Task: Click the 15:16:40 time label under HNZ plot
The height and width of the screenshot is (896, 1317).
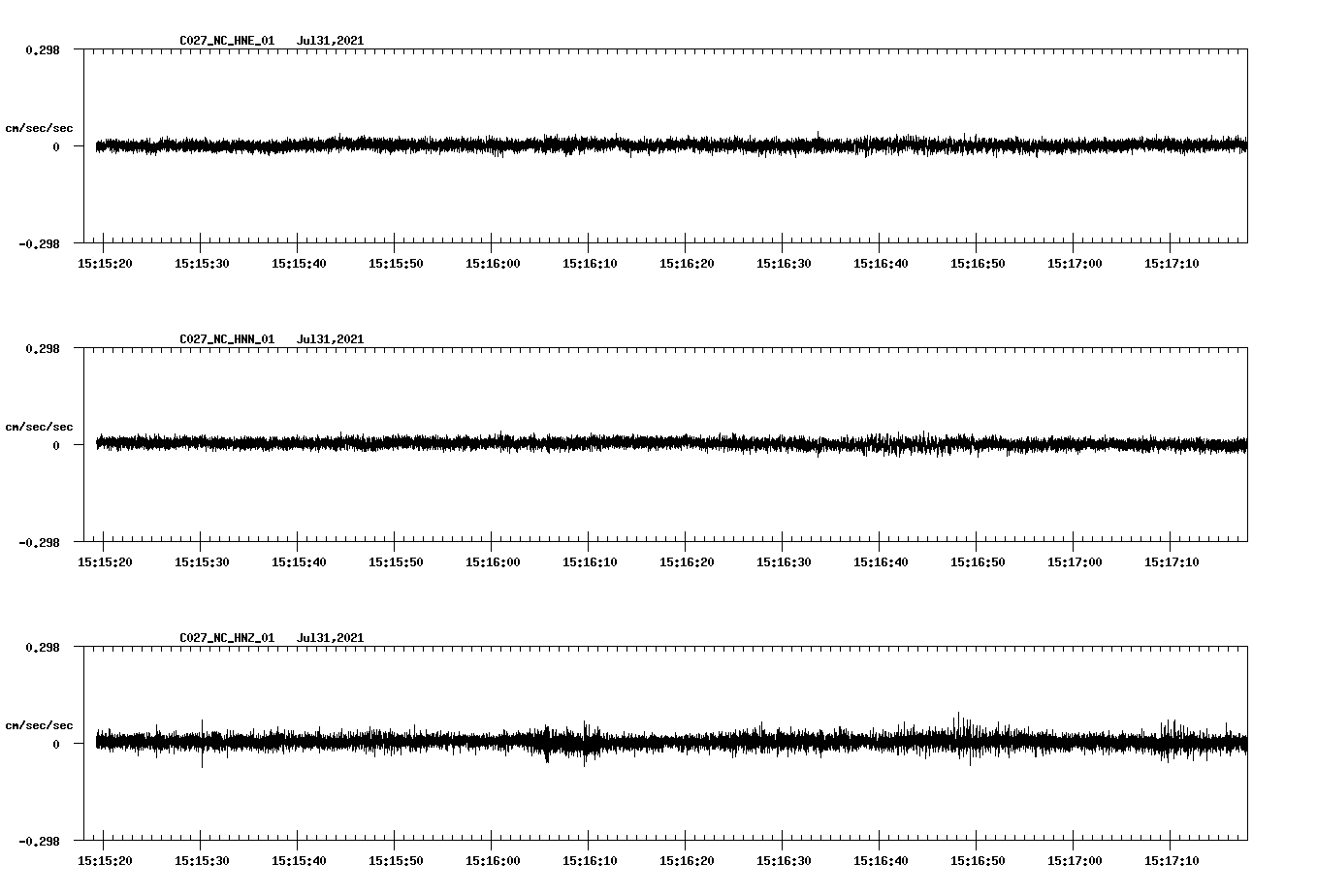Action: coord(881,861)
